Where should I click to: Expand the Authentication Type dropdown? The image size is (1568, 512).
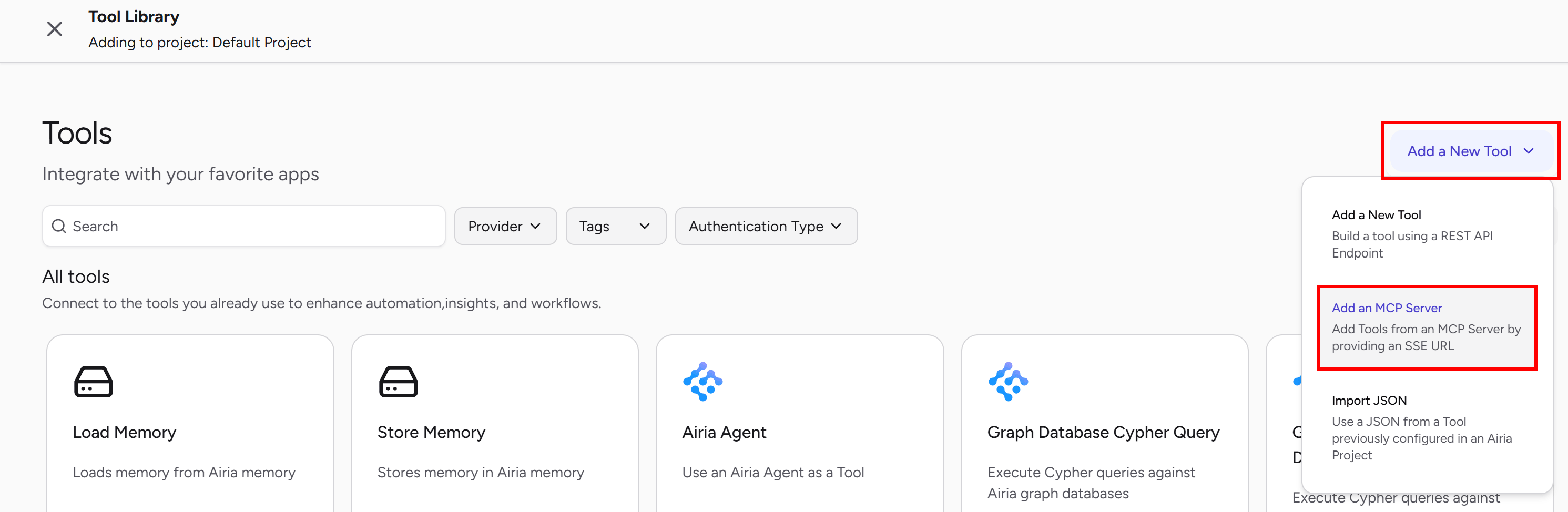pyautogui.click(x=766, y=227)
